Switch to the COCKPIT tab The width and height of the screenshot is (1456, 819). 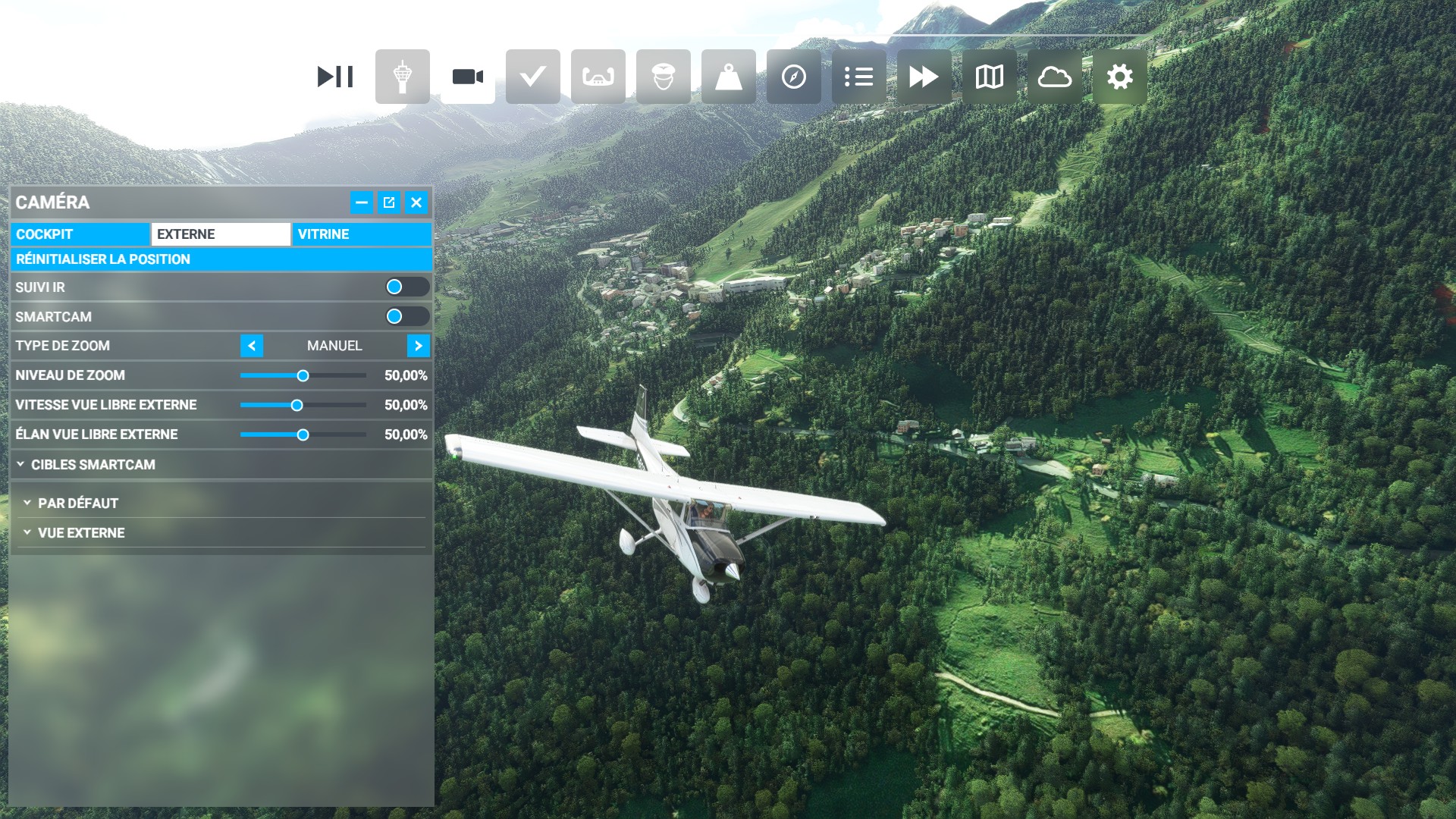80,234
